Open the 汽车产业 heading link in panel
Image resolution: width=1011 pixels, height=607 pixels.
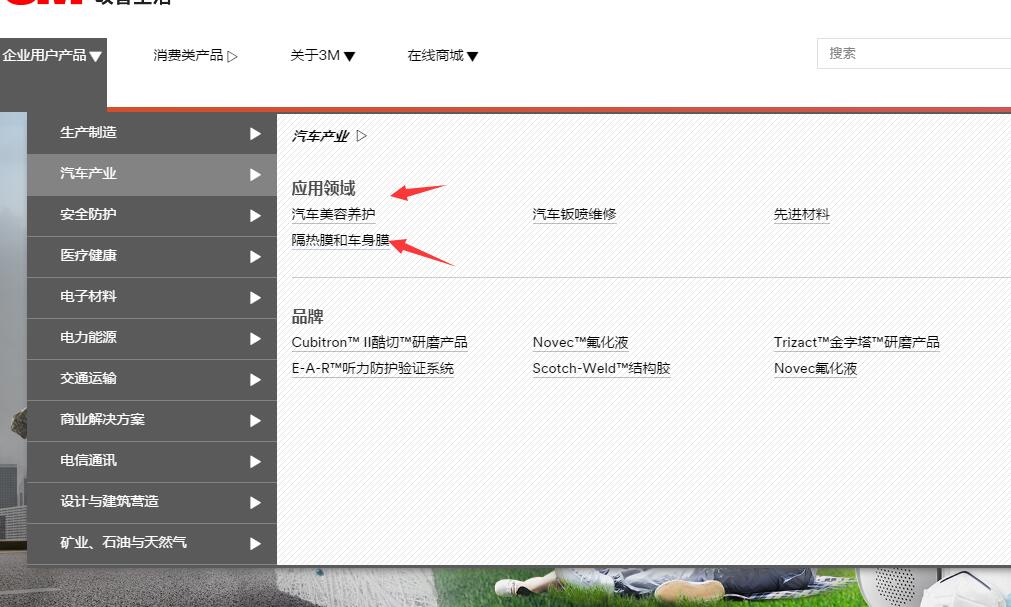pyautogui.click(x=329, y=136)
